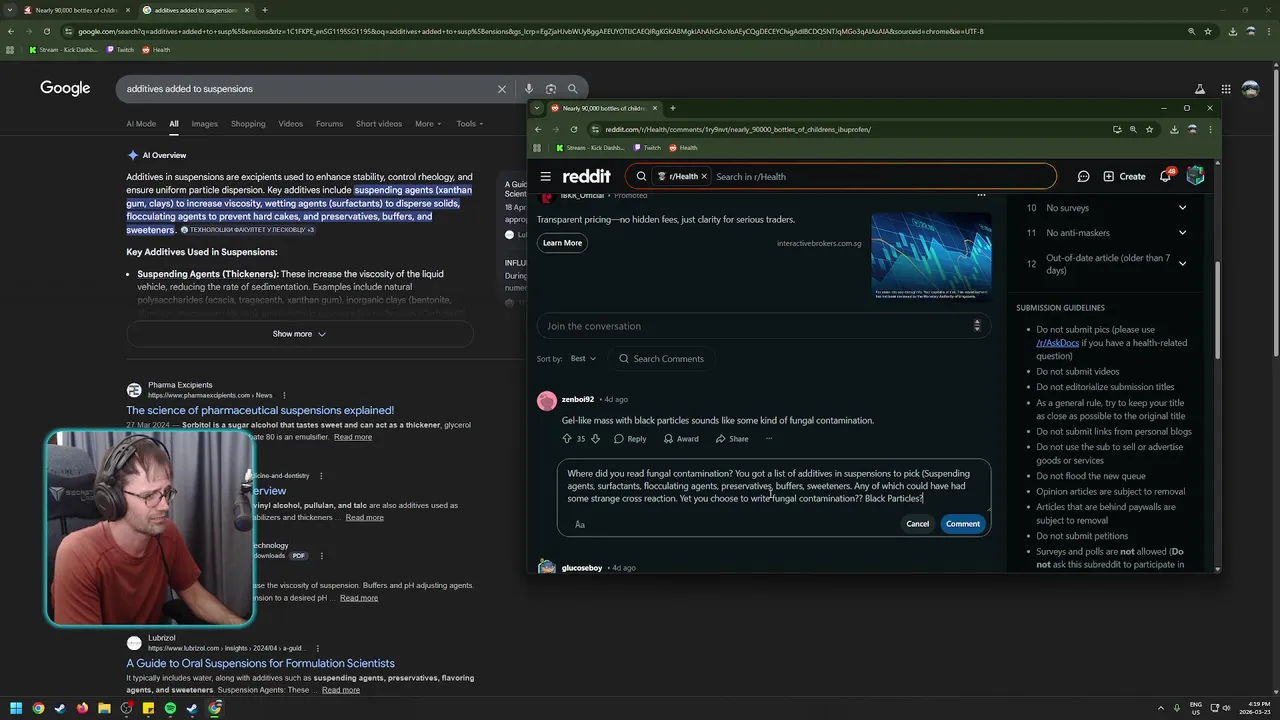Open Pharma Excipients result options menu
The image size is (1280, 720).
click(x=284, y=395)
